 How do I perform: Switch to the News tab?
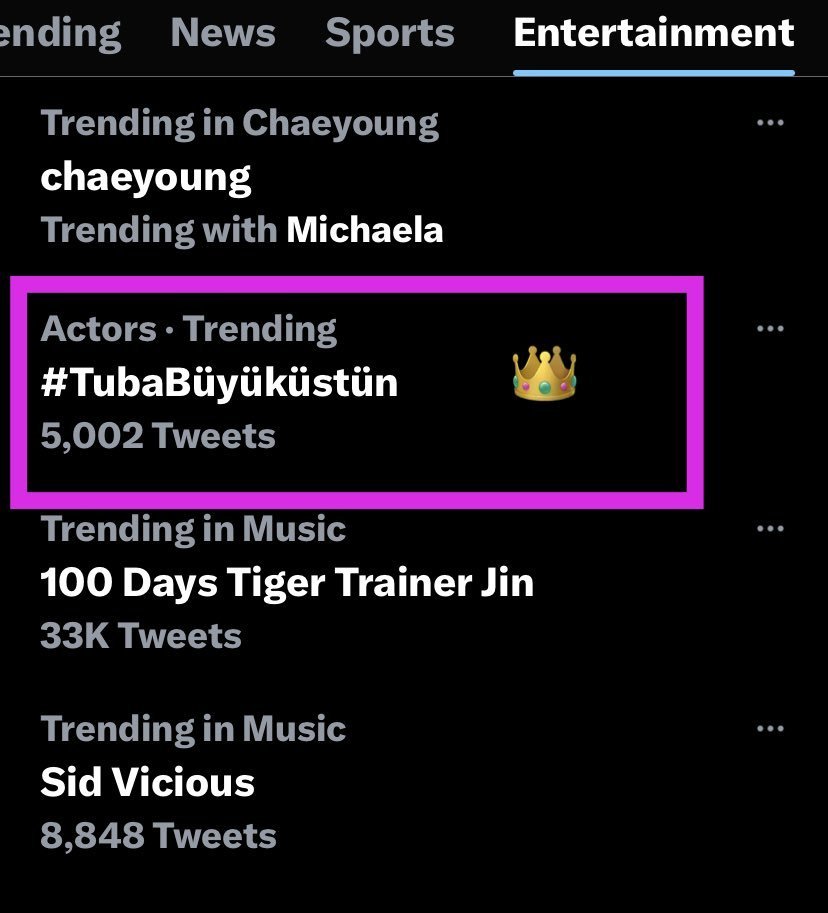coord(223,33)
